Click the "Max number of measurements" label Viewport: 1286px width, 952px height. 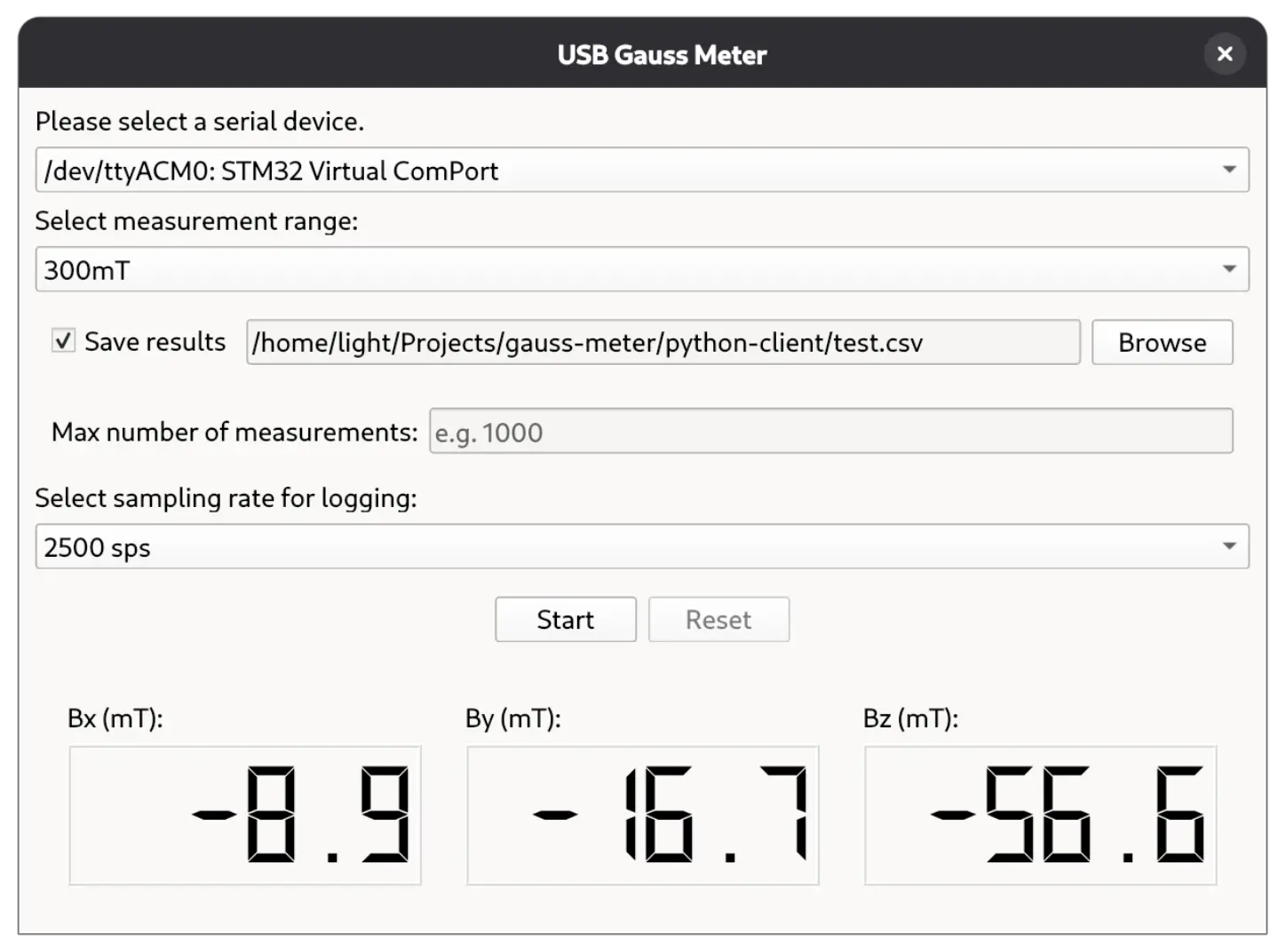click(x=234, y=432)
